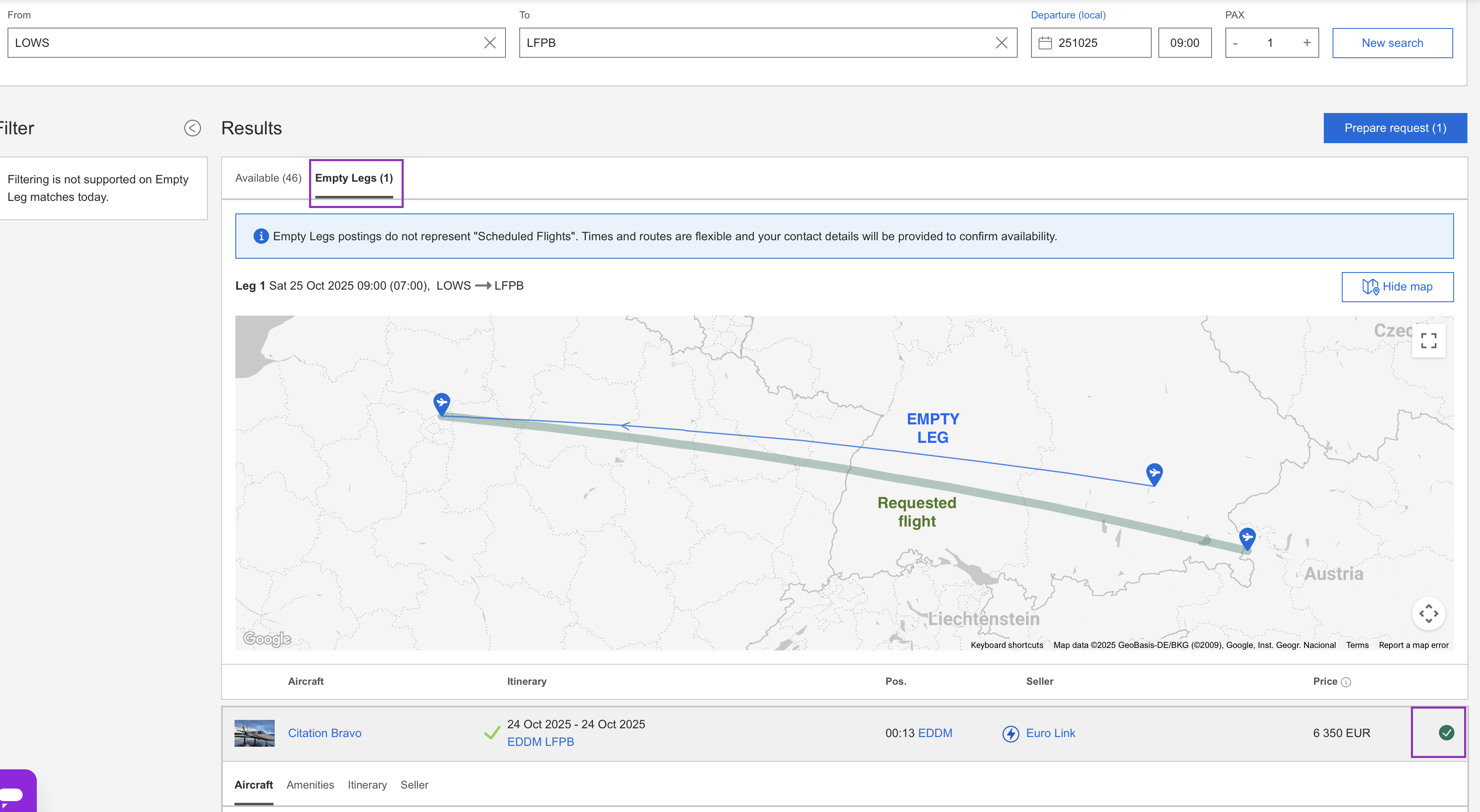Start a New search
This screenshot has height=812, width=1480.
[x=1392, y=43]
